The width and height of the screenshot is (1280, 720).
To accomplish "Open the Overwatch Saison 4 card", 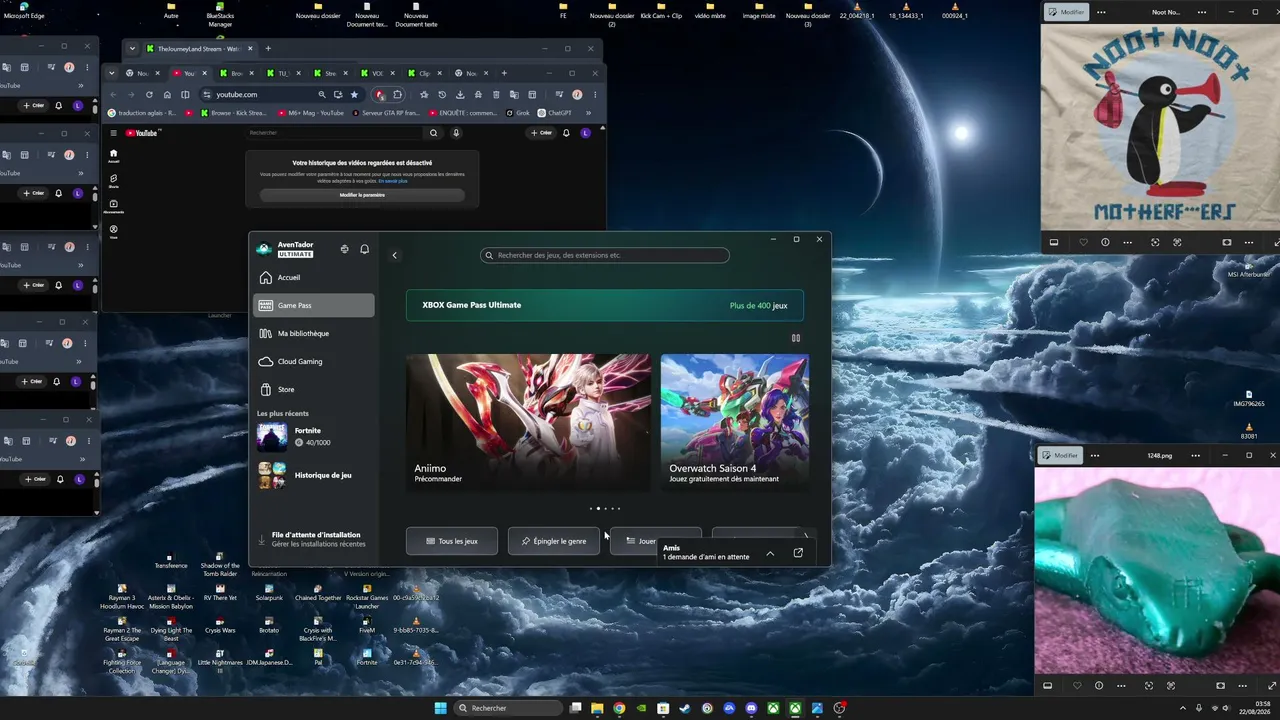I will click(735, 422).
